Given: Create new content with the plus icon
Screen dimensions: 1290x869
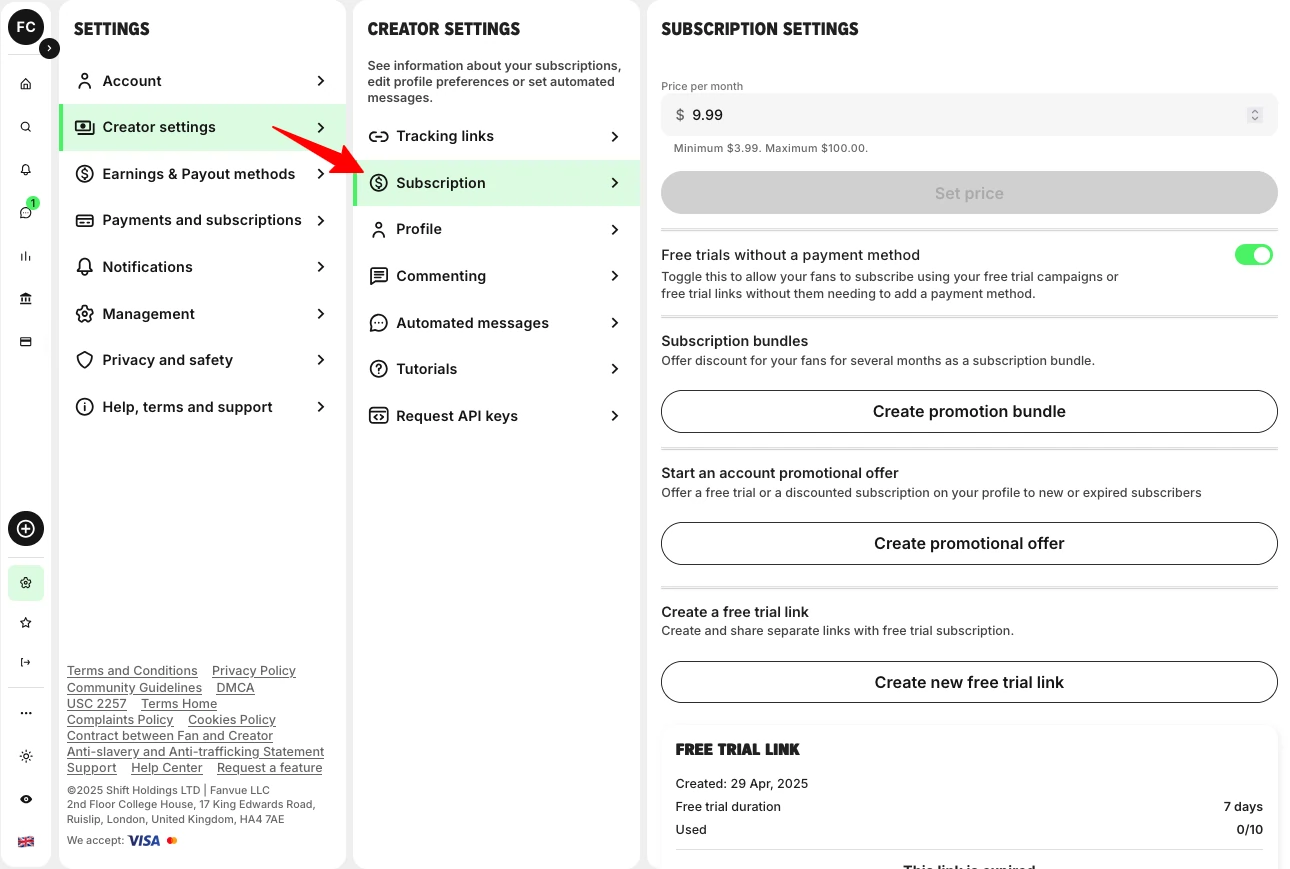Looking at the screenshot, I should [x=25, y=529].
